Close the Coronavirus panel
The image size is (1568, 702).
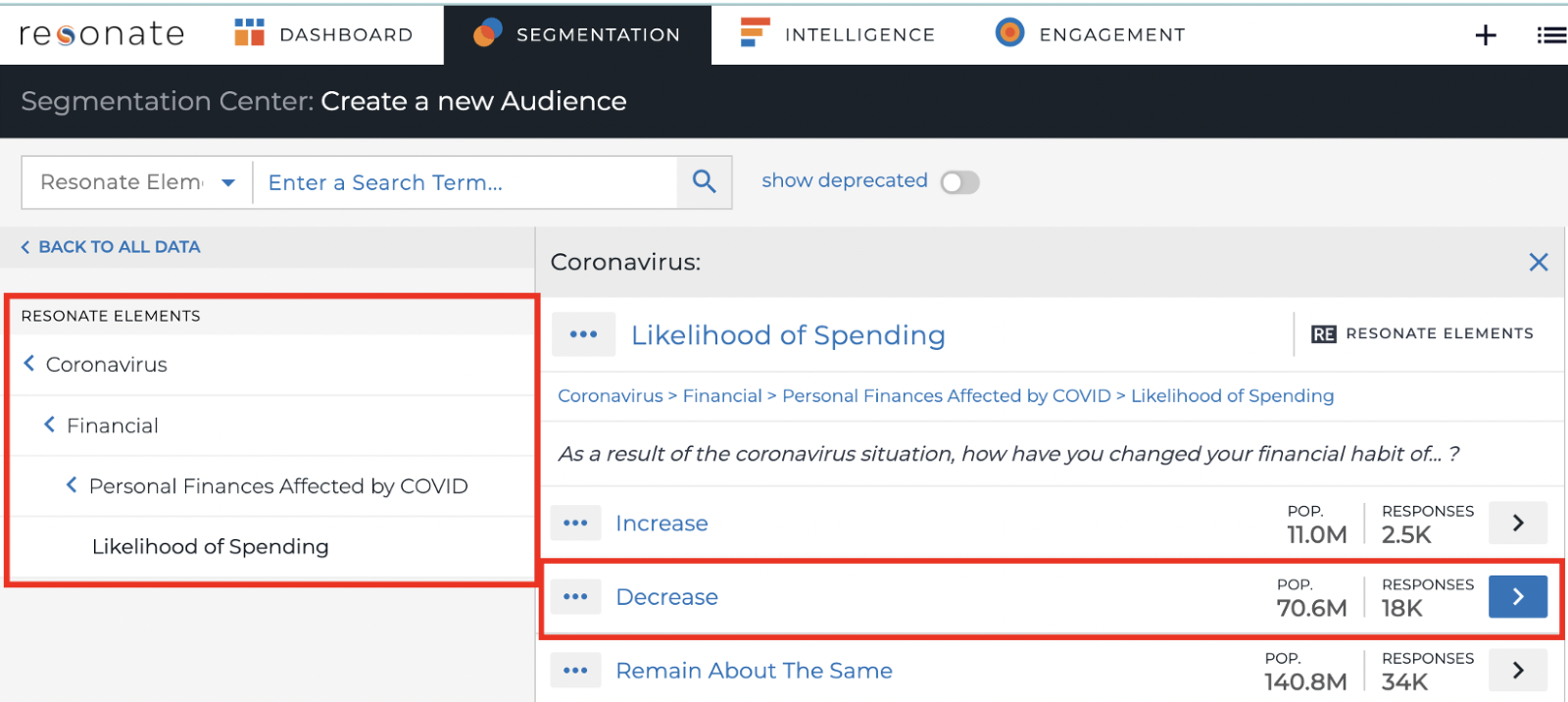click(1539, 262)
